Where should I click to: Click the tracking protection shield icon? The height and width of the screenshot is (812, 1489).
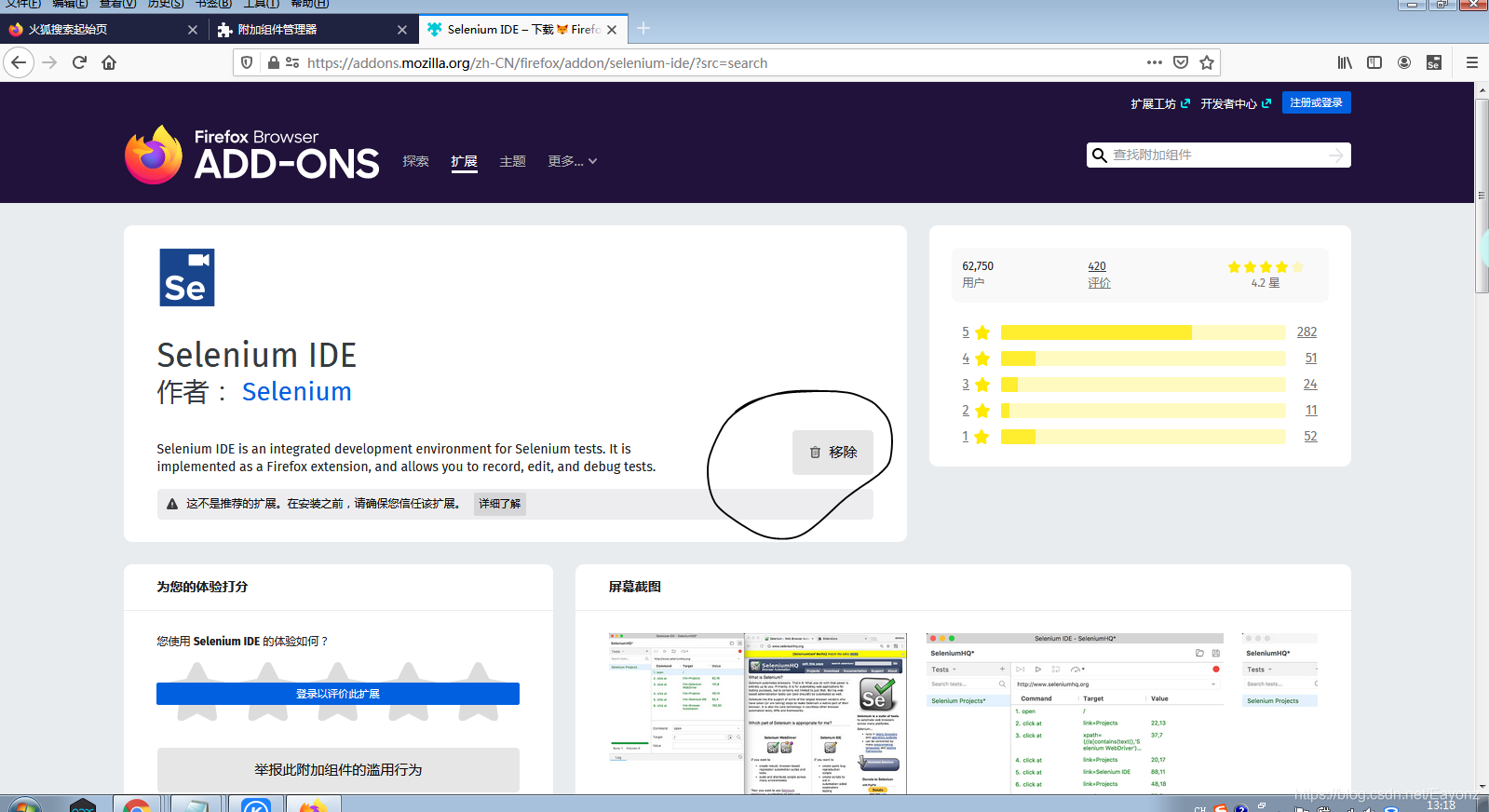pos(247,62)
